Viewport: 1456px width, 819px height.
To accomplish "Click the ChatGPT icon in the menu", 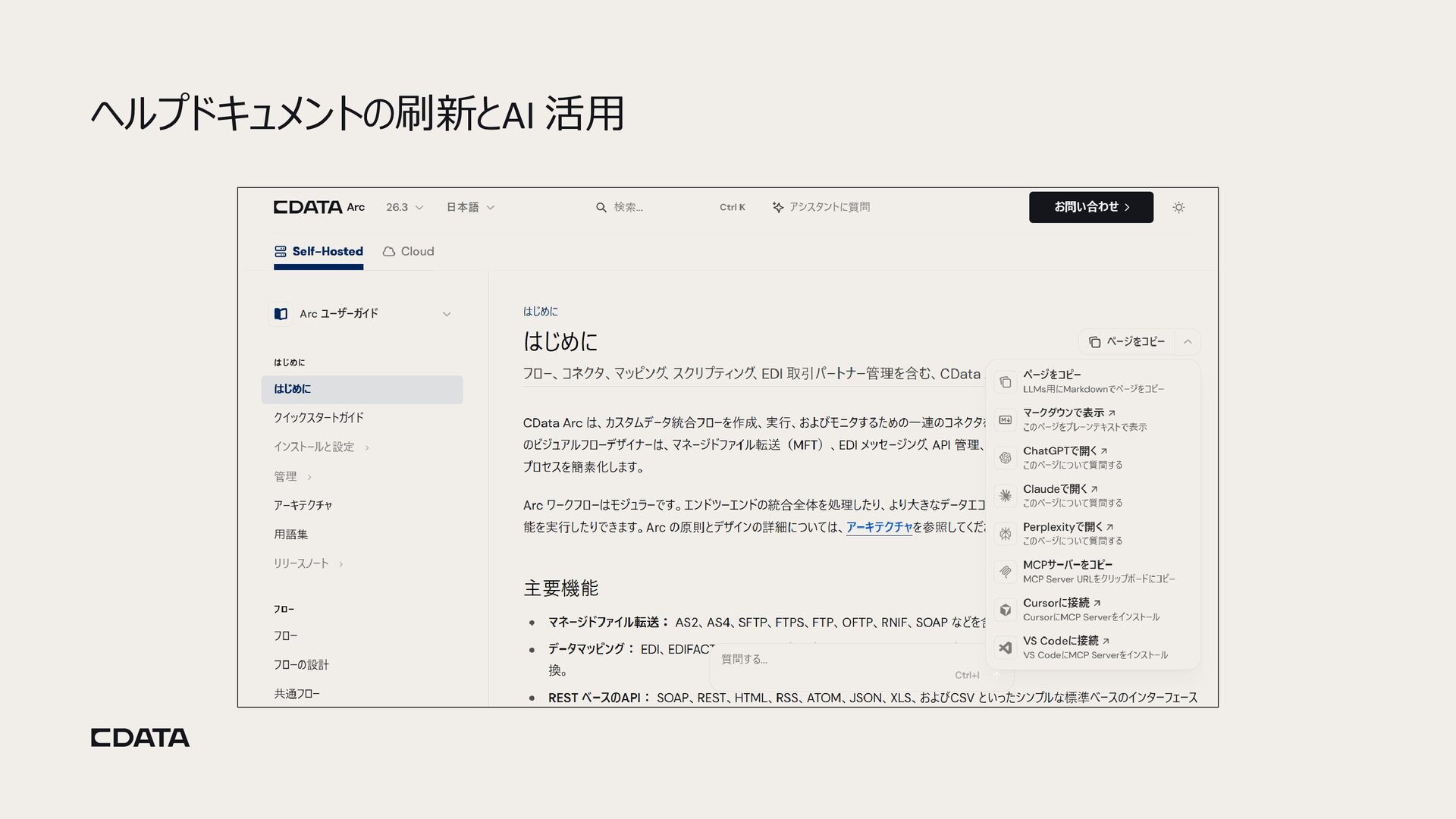I will (1005, 457).
